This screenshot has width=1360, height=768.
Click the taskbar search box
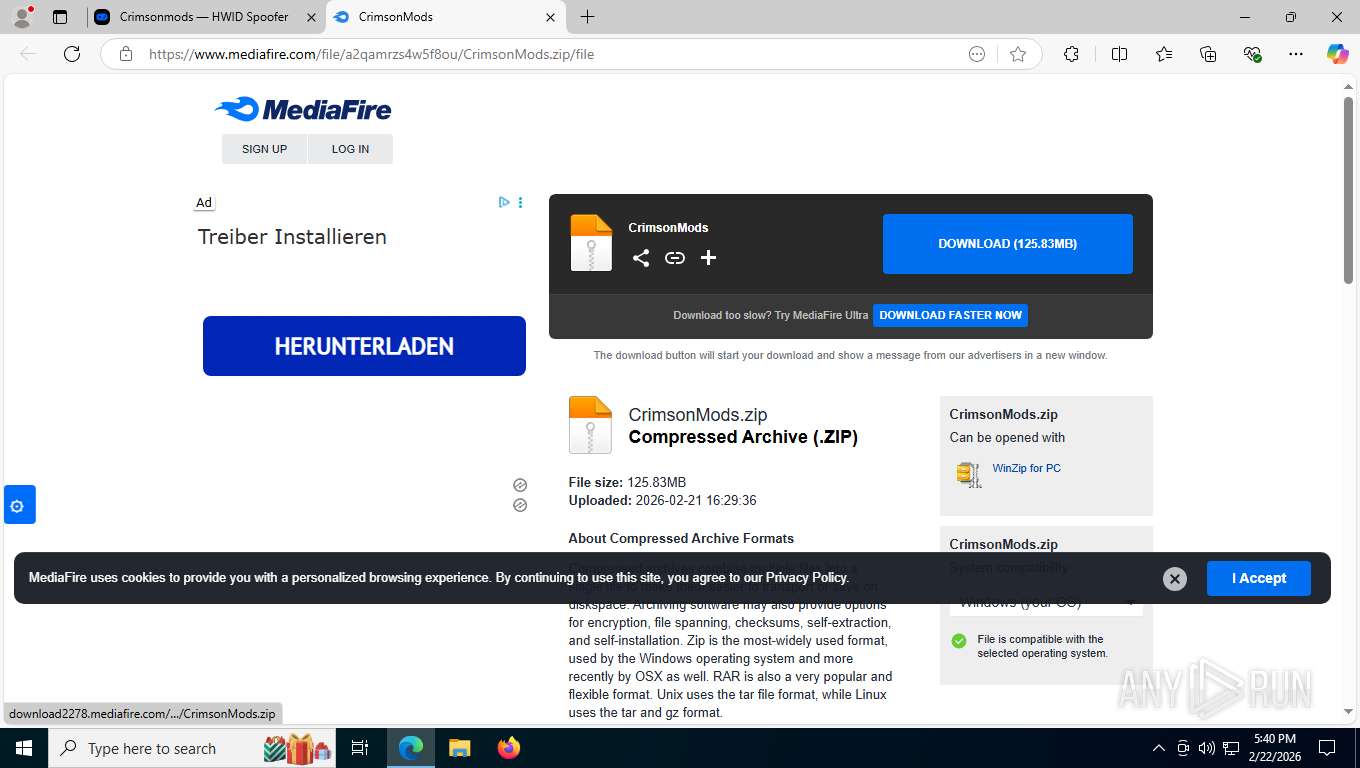pyautogui.click(x=192, y=748)
